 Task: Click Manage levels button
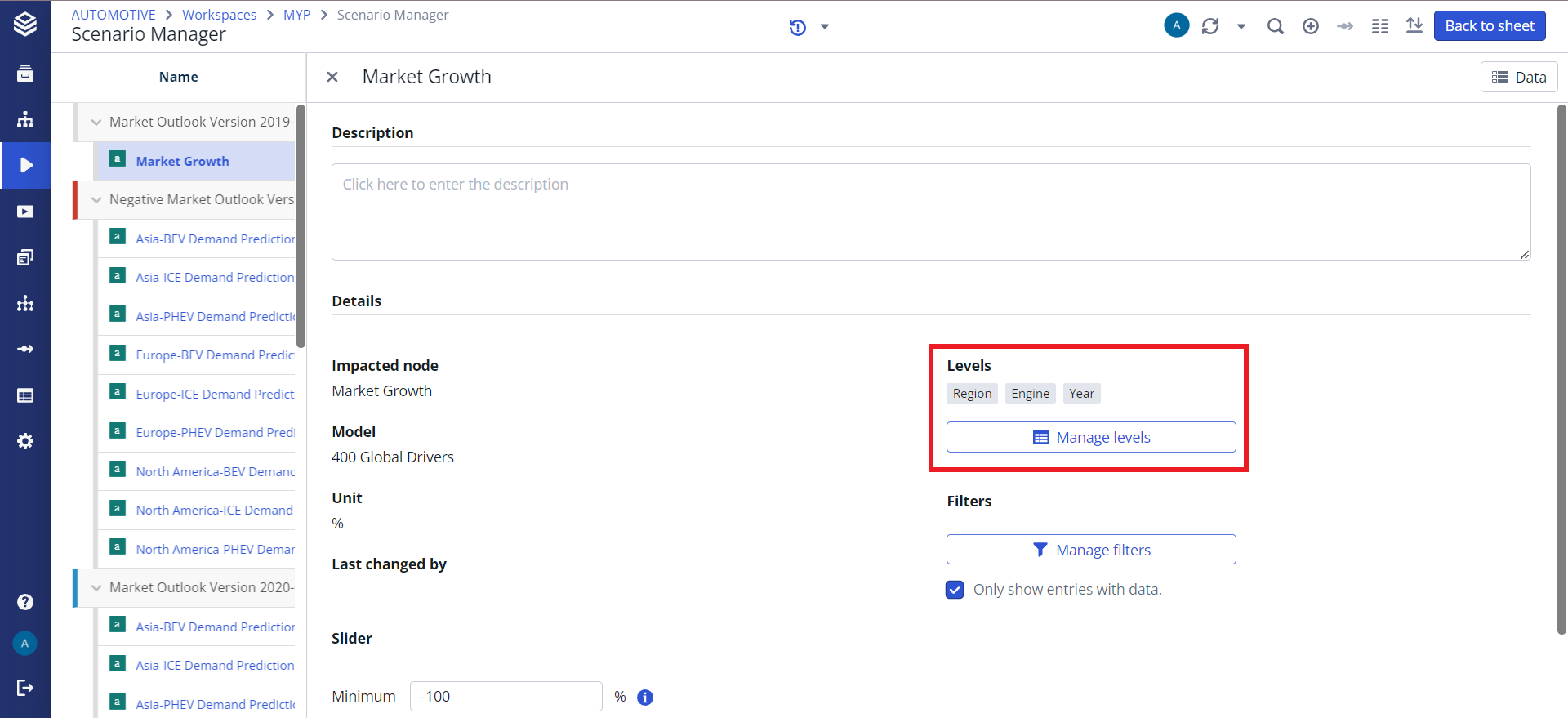coord(1090,437)
